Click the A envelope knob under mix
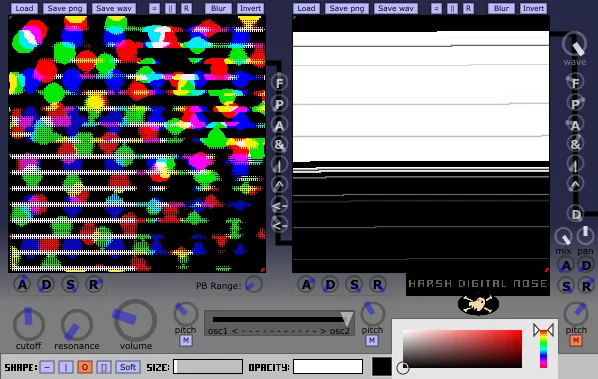 point(566,265)
